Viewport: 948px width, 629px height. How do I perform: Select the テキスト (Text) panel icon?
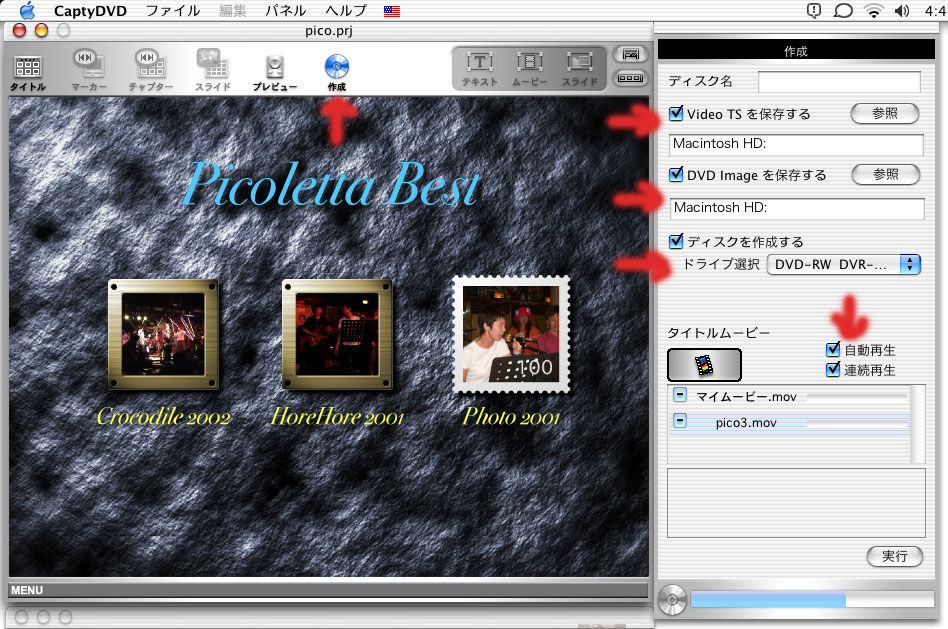coord(480,66)
